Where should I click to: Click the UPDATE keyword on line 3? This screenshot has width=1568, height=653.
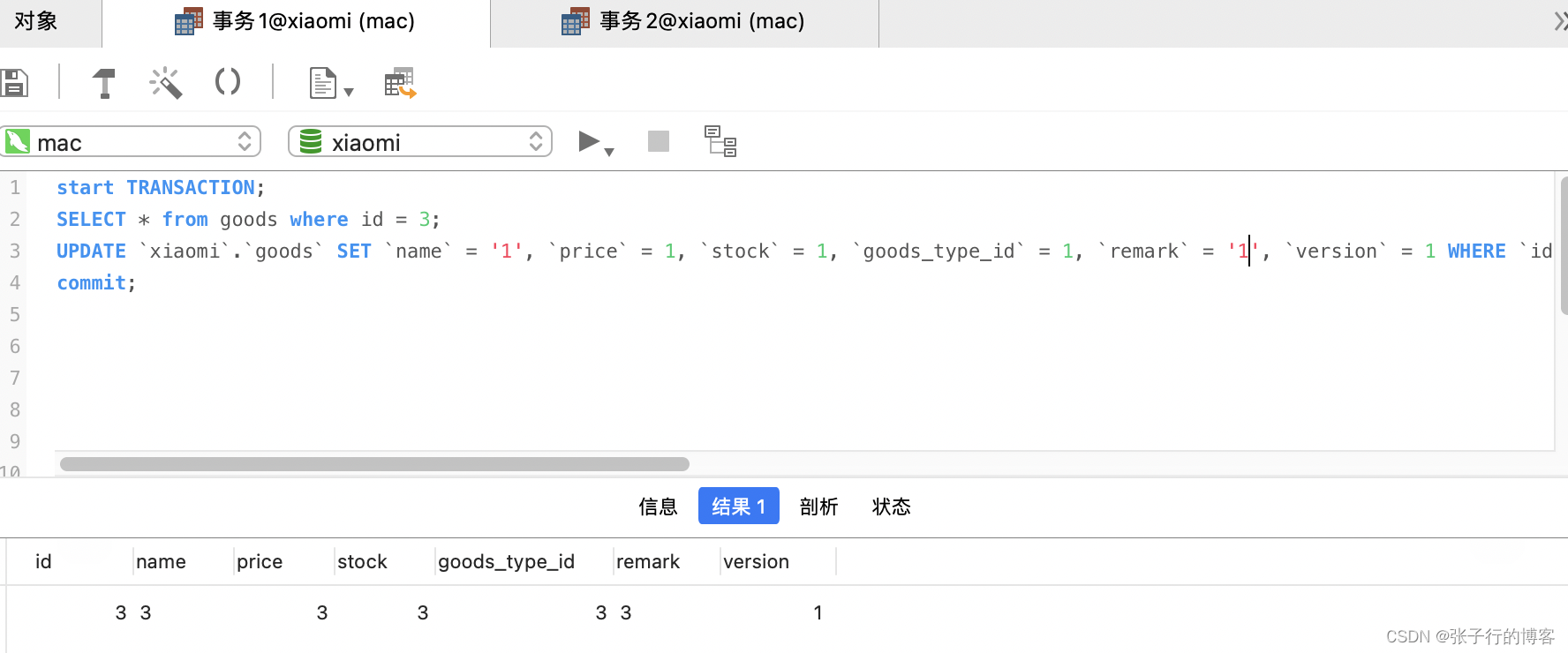(91, 251)
